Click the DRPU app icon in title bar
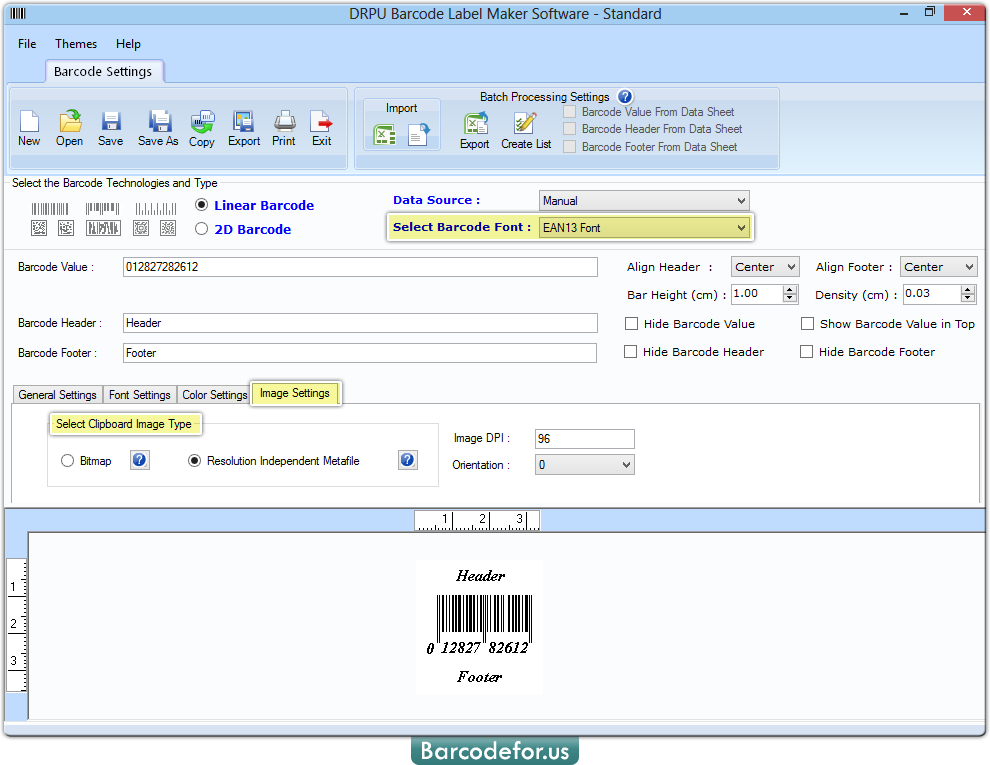This screenshot has height=765, width=990. [18, 13]
